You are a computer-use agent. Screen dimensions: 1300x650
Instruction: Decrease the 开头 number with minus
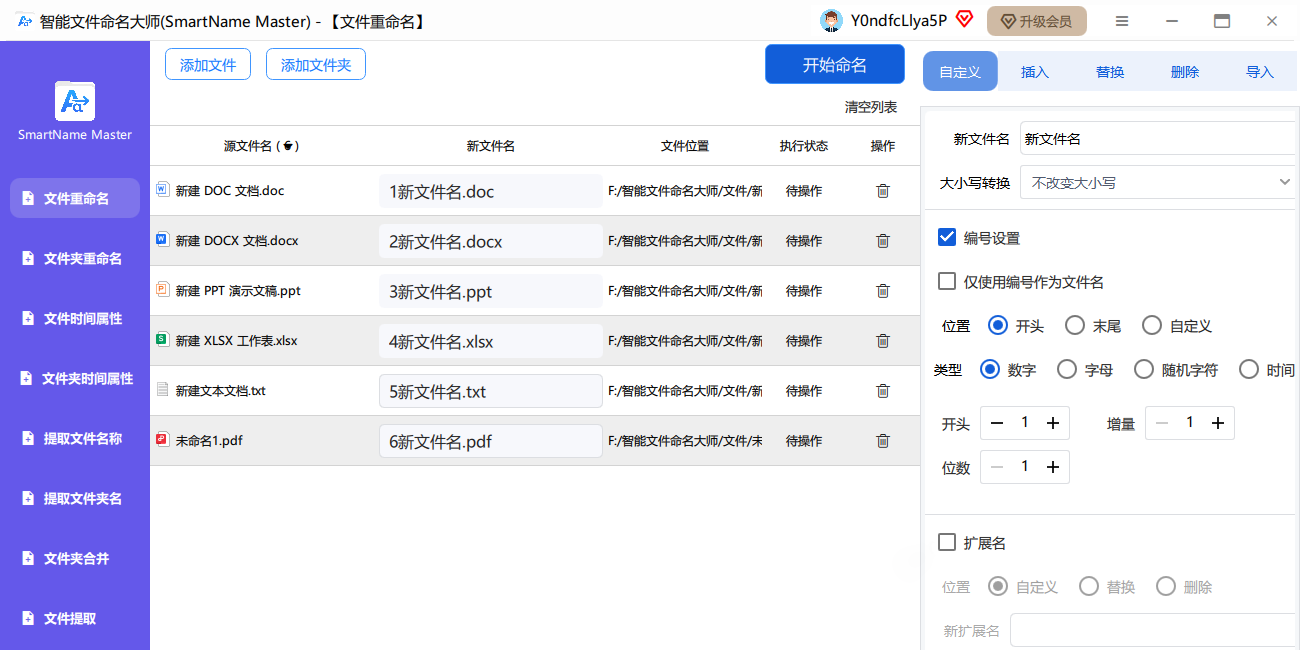[x=997, y=423]
